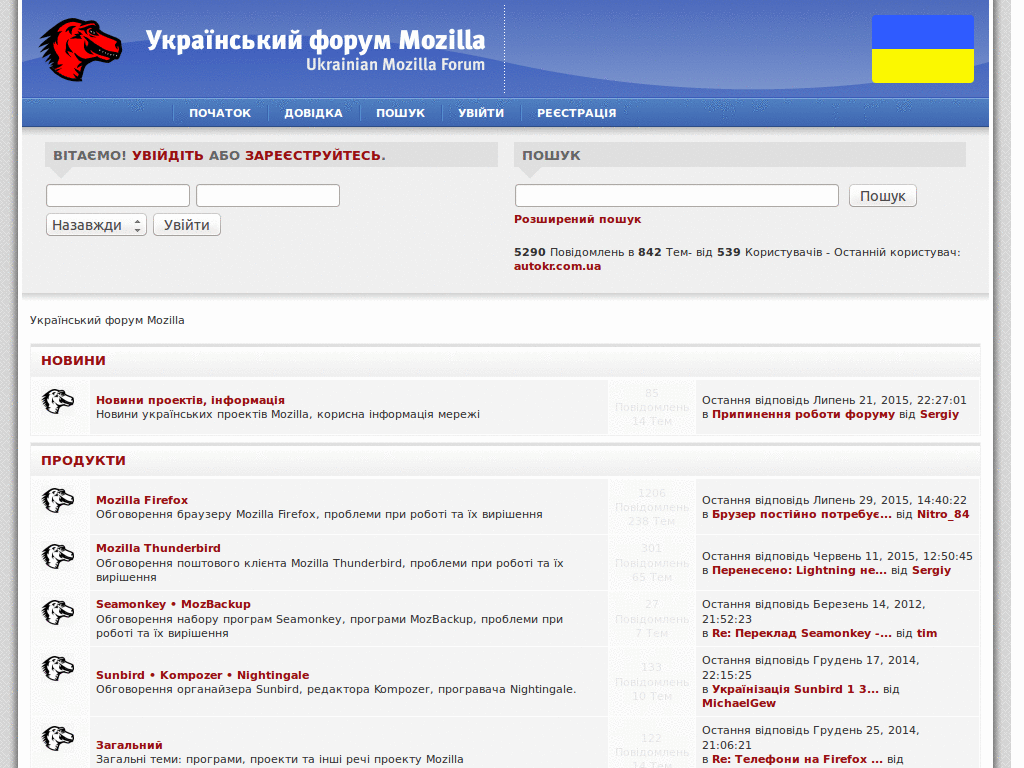Click the Пошук search button
This screenshot has width=1024, height=768.
(883, 196)
